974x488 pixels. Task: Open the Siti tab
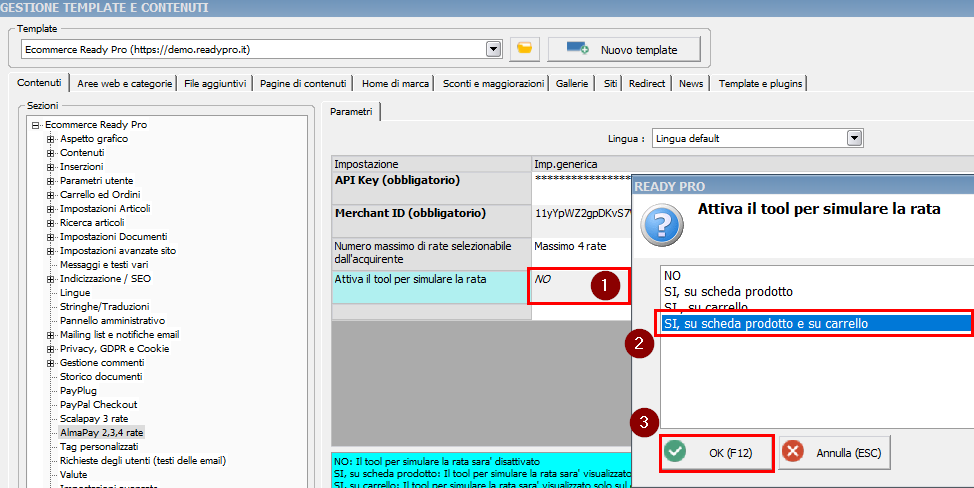coord(611,83)
